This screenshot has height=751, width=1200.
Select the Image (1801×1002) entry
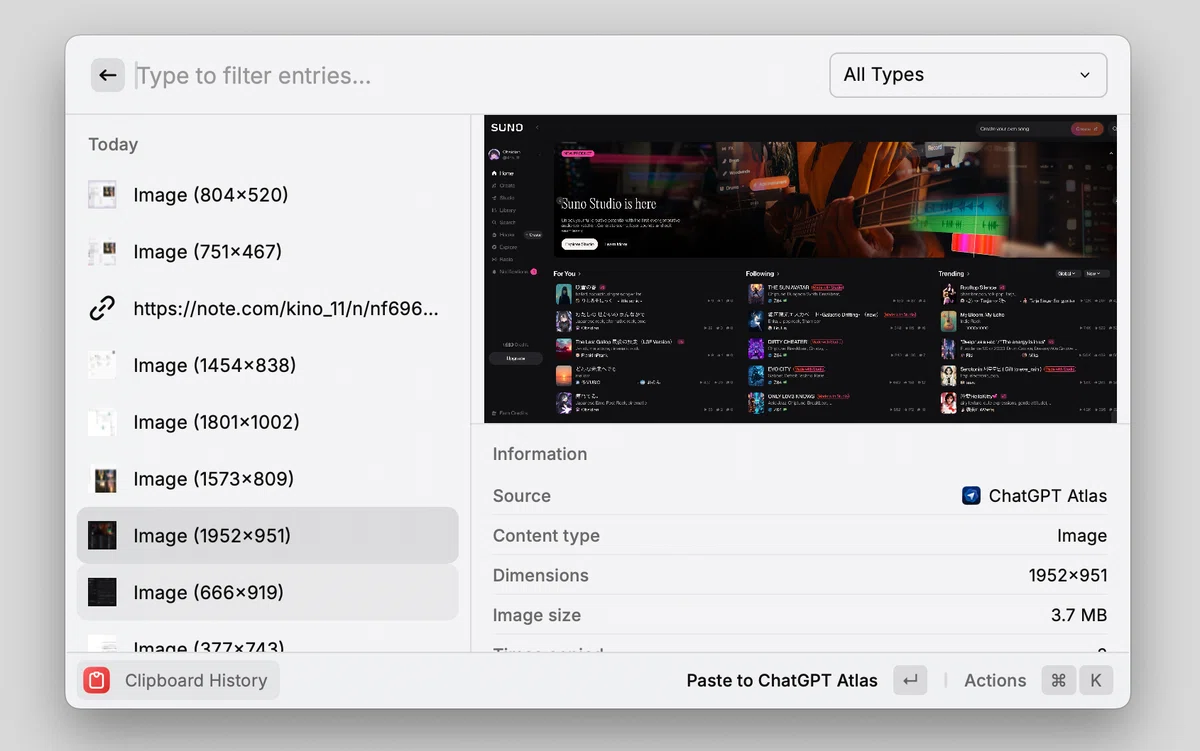(x=268, y=422)
